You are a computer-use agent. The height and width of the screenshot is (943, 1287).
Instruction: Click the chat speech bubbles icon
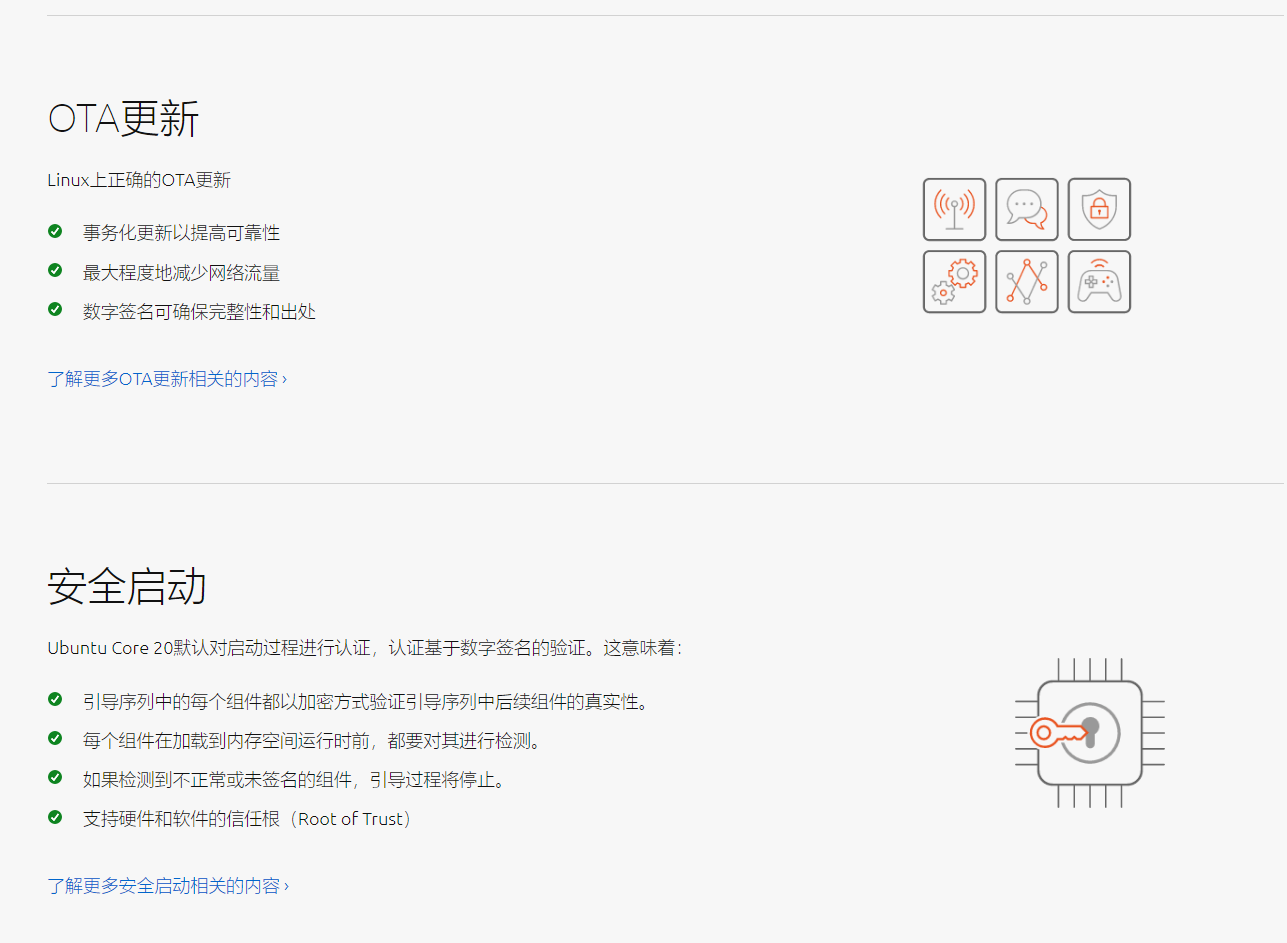(1027, 209)
